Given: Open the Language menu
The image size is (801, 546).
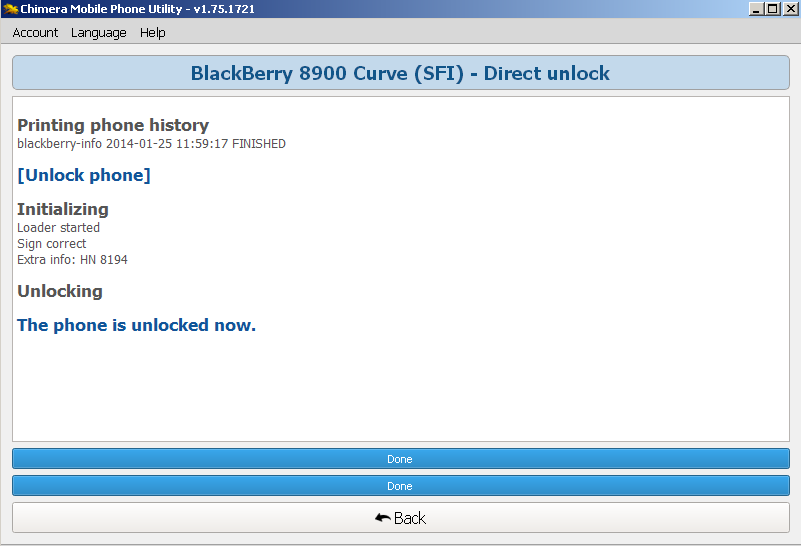Looking at the screenshot, I should [99, 33].
